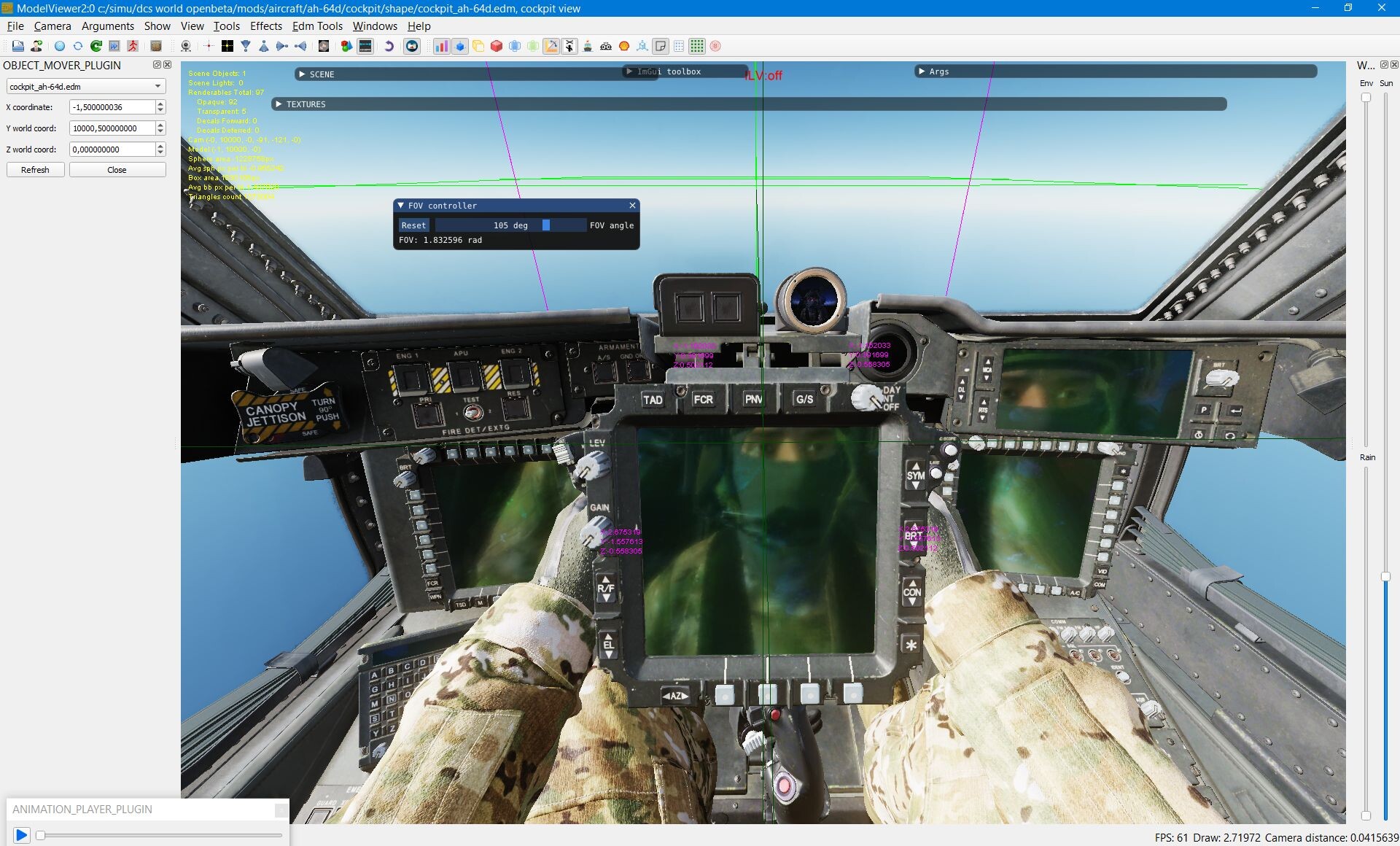Toggle the sticky note toolbar icon

pyautogui.click(x=661, y=46)
